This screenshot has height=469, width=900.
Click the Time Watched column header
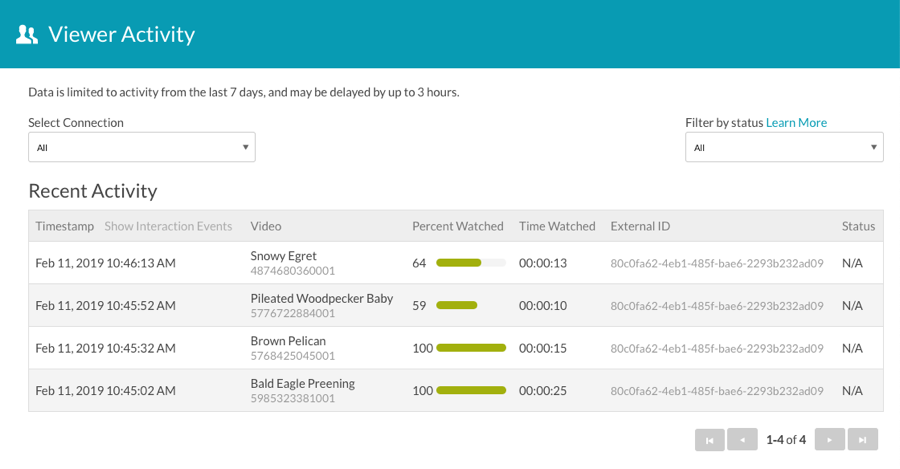point(557,226)
